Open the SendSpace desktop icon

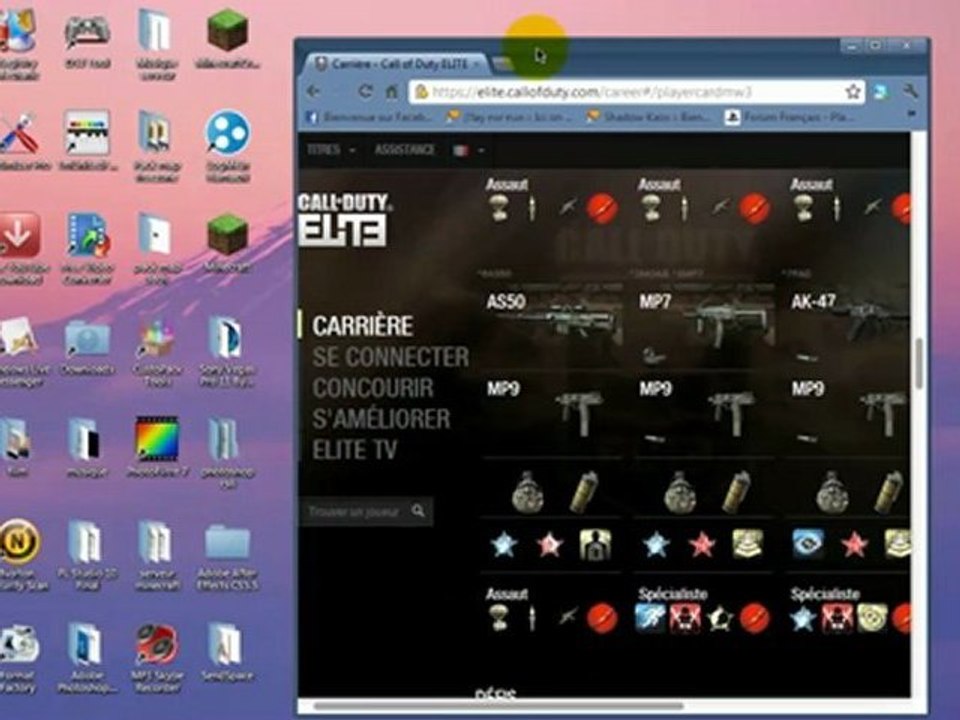tap(227, 652)
